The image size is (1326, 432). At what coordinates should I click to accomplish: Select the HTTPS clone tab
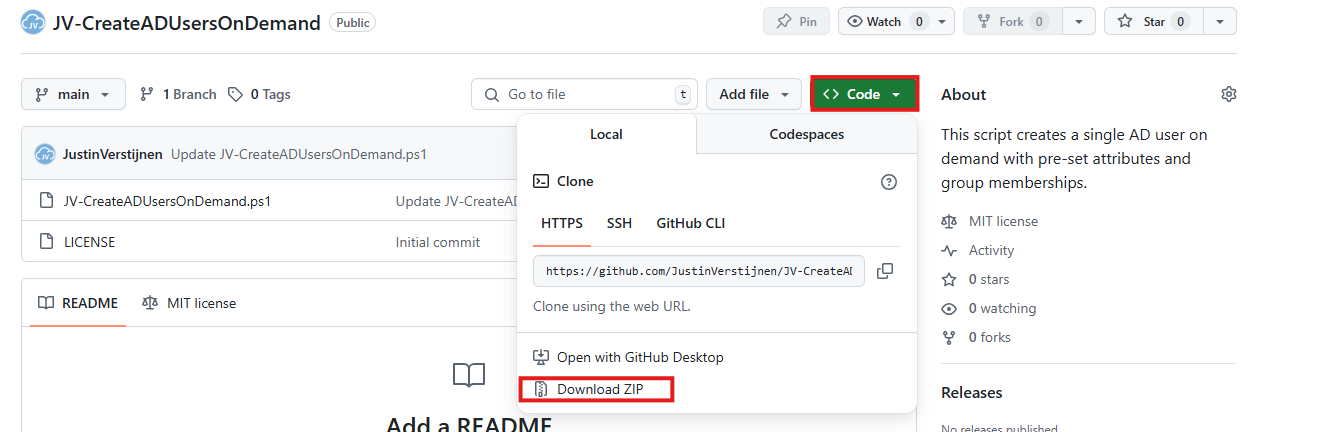point(562,223)
